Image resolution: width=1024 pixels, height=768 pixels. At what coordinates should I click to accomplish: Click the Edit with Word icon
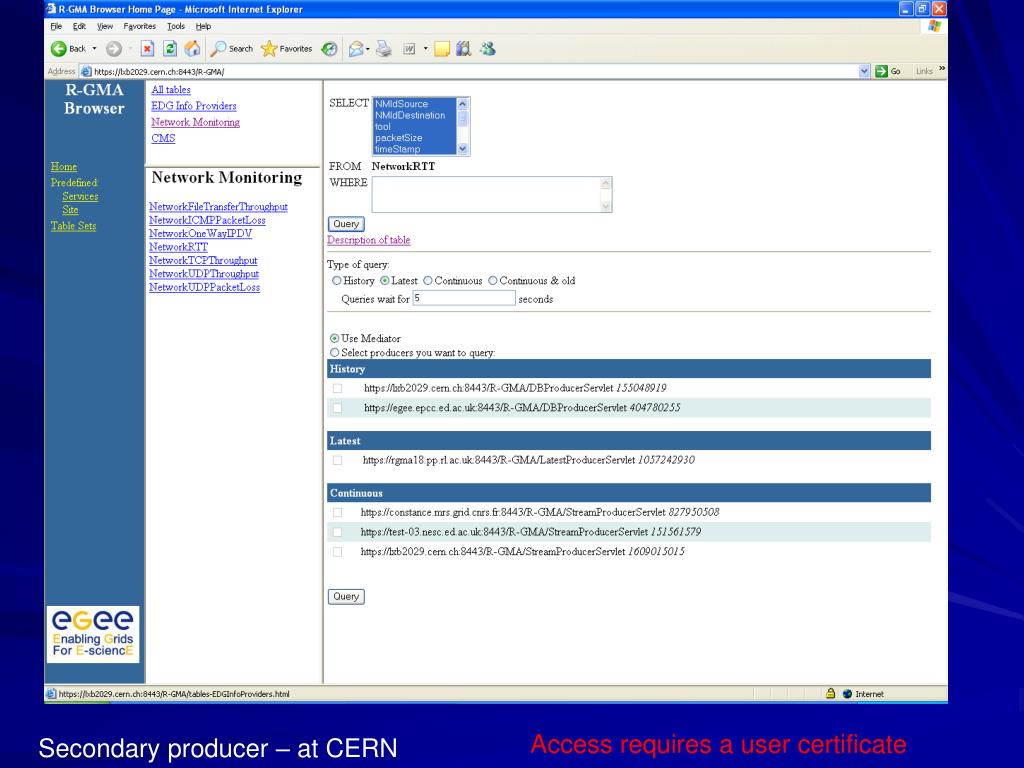point(409,49)
